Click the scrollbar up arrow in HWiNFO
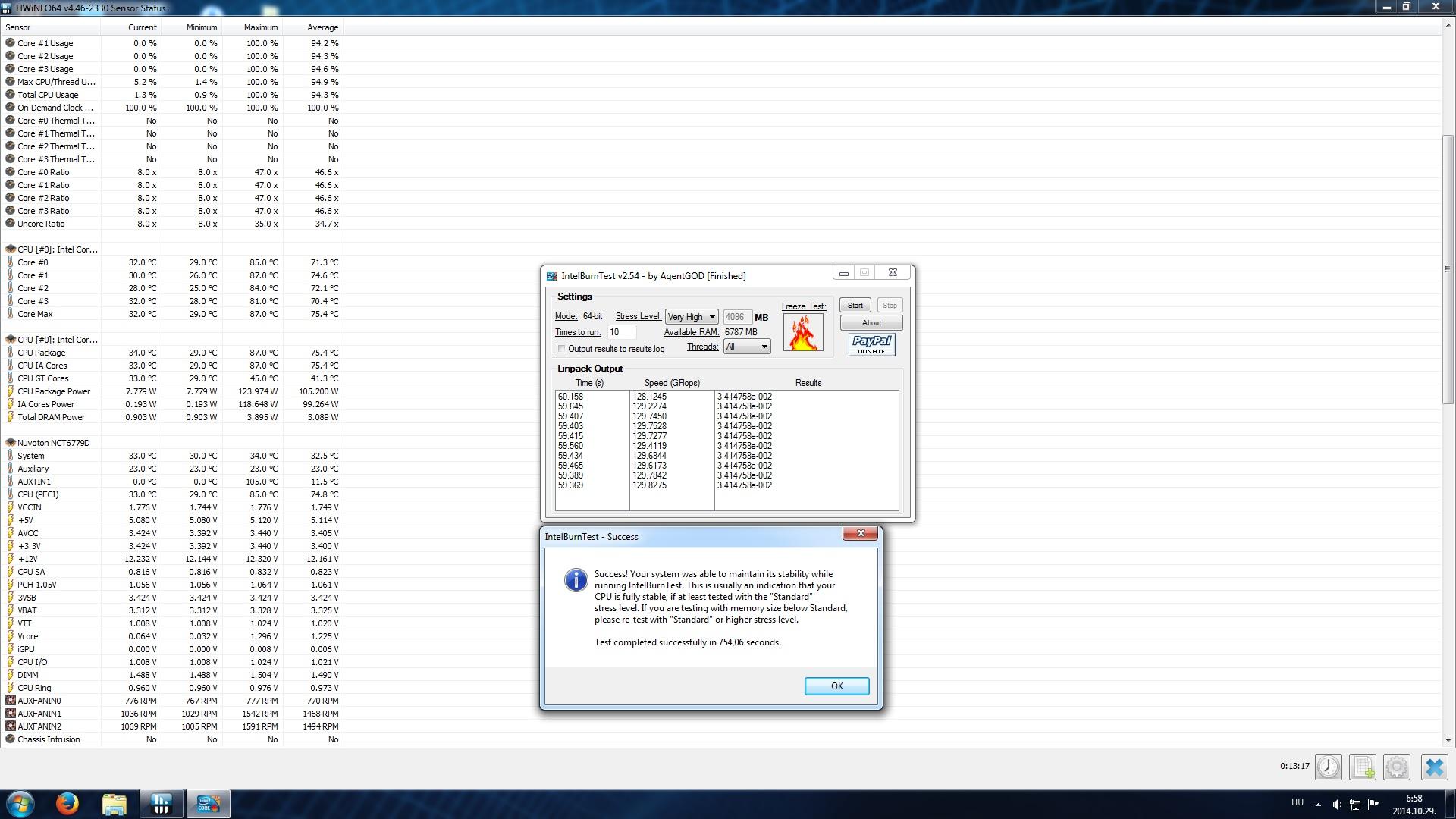The image size is (1456, 819). tap(1448, 24)
